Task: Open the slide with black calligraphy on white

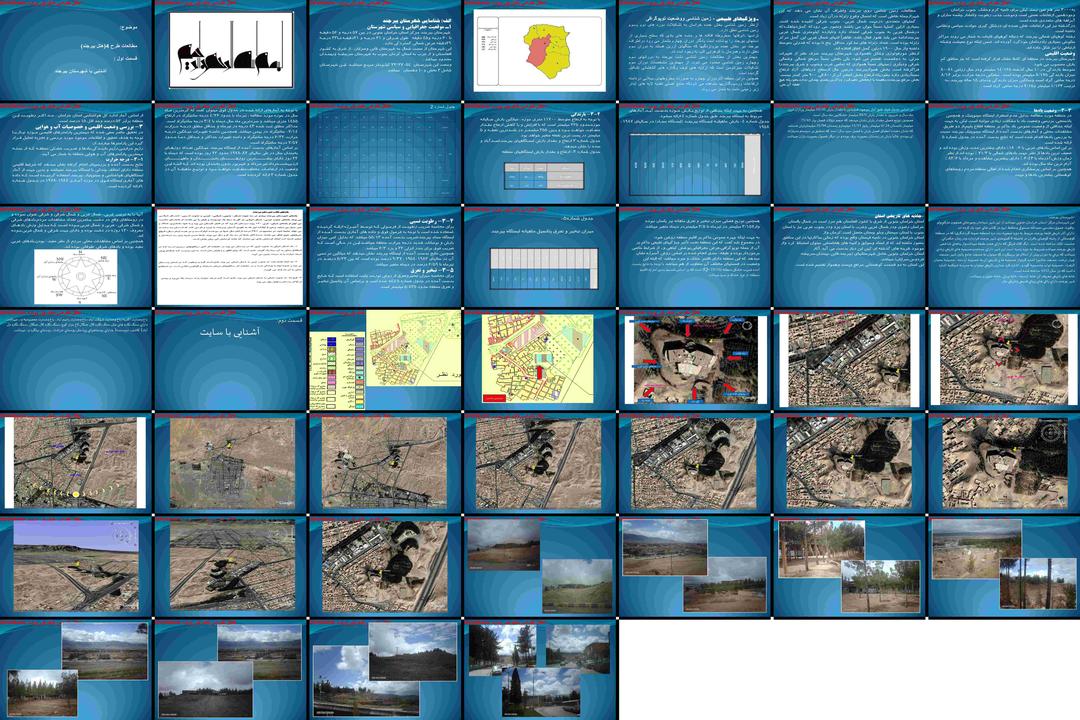Action: pos(231,51)
